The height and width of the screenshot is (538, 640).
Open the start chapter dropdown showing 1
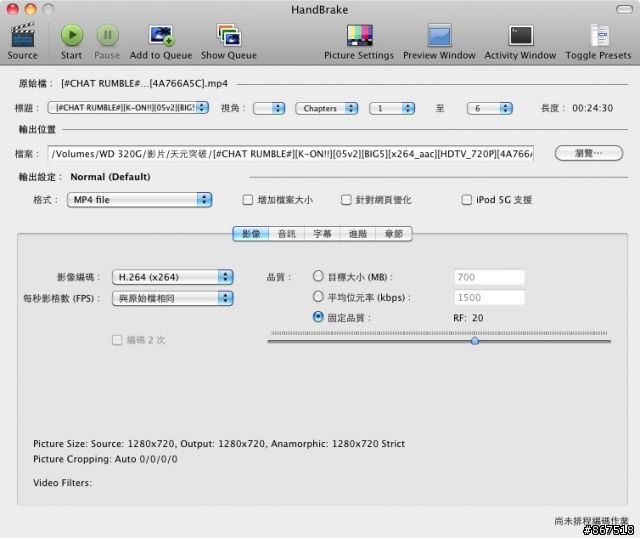click(392, 108)
